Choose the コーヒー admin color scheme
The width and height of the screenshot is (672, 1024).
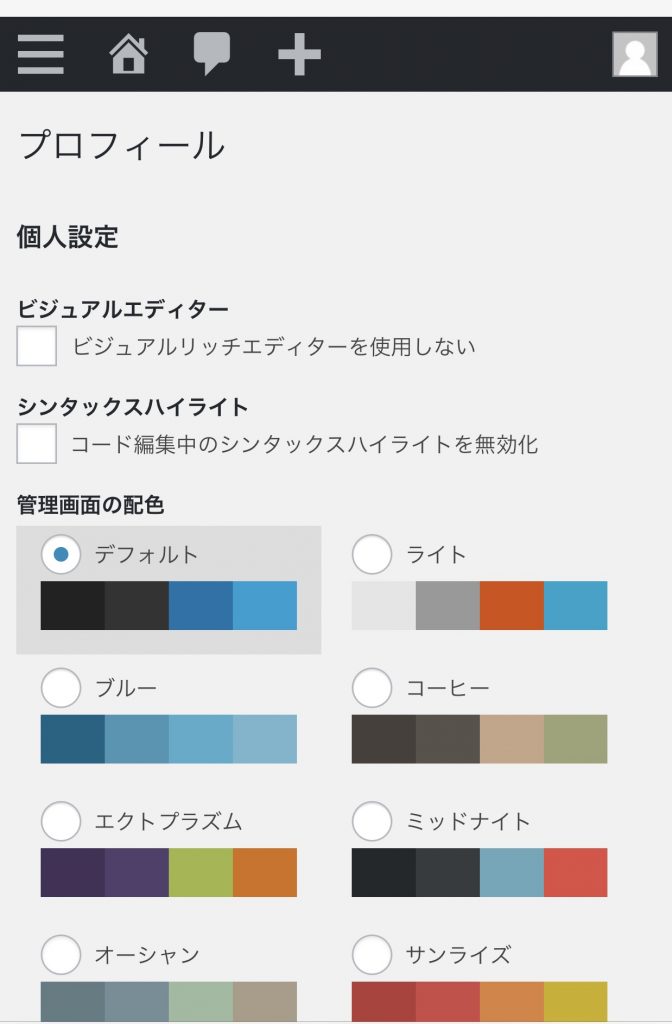click(372, 688)
